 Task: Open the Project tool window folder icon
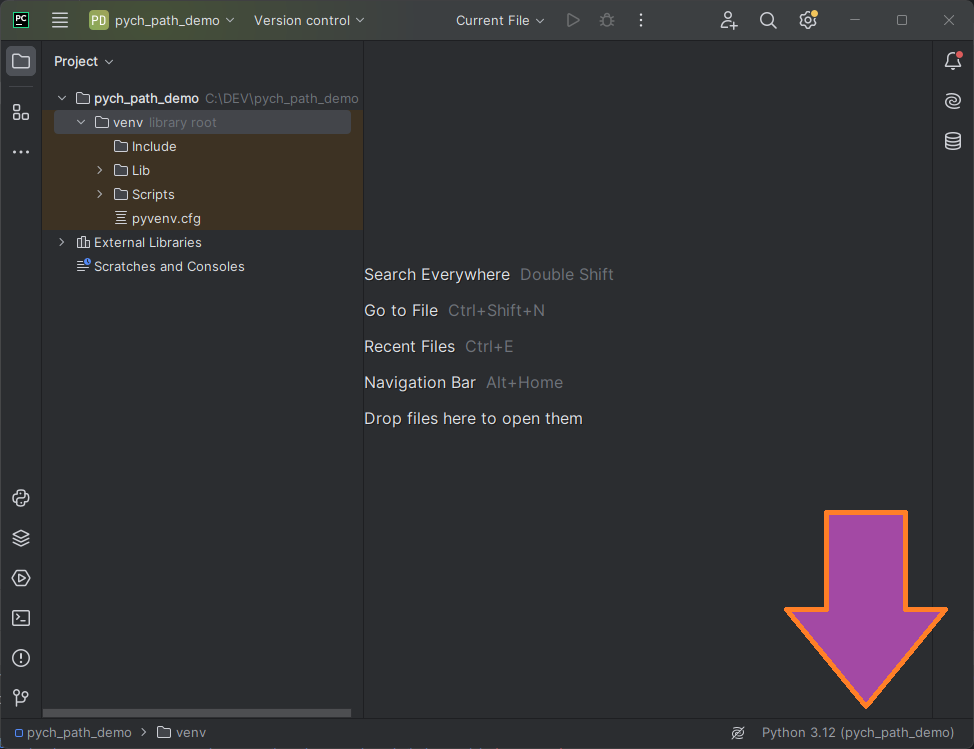[x=21, y=61]
